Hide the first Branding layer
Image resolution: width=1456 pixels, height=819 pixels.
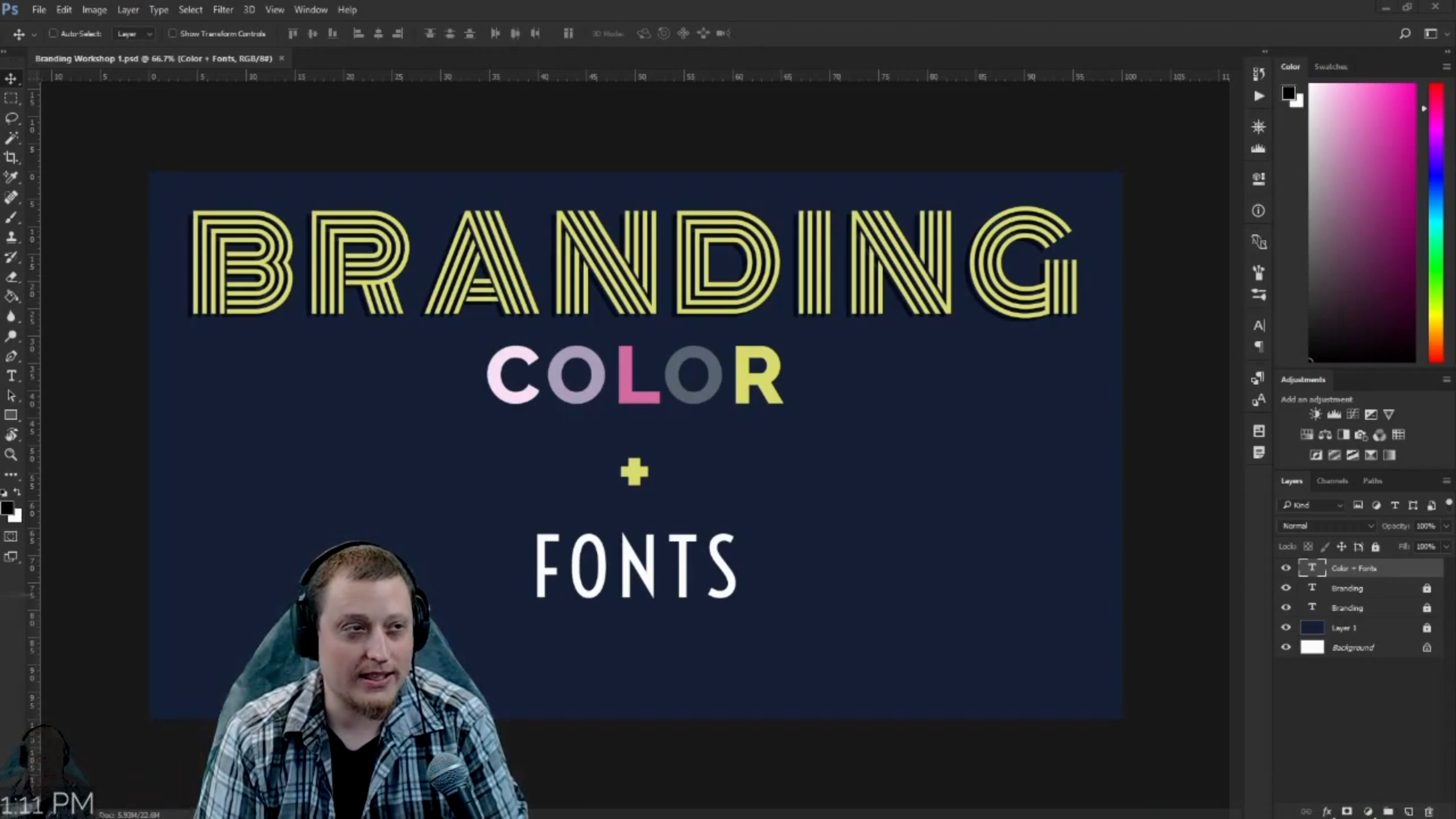click(1286, 588)
